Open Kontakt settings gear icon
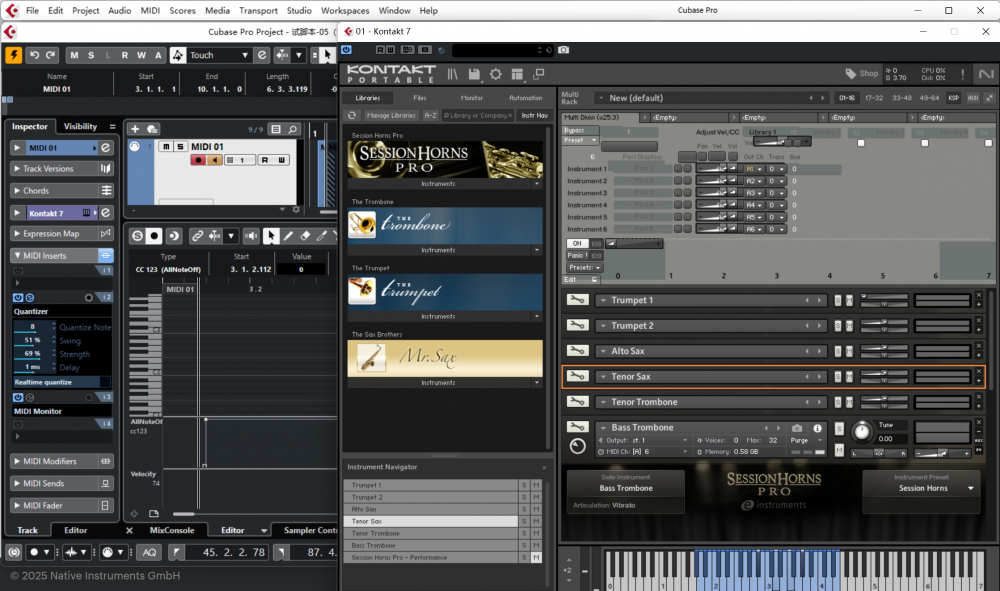Viewport: 1000px width, 591px height. pos(496,74)
